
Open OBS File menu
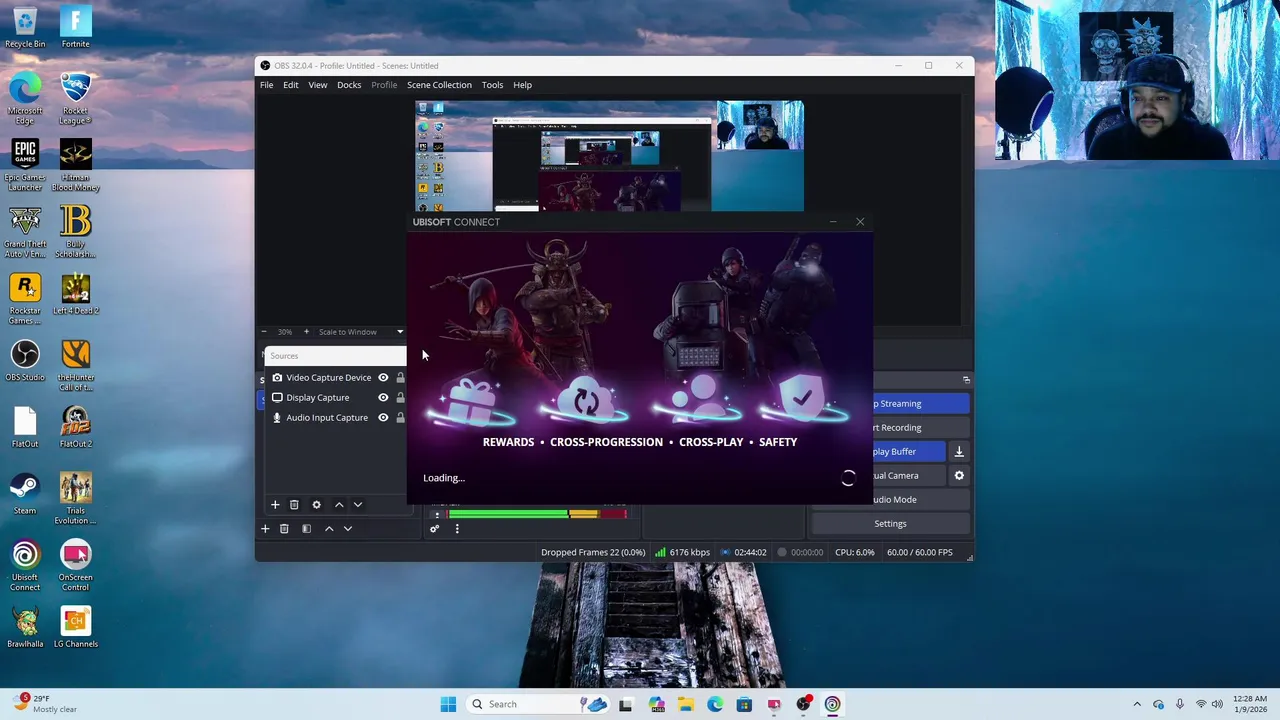[x=267, y=85]
